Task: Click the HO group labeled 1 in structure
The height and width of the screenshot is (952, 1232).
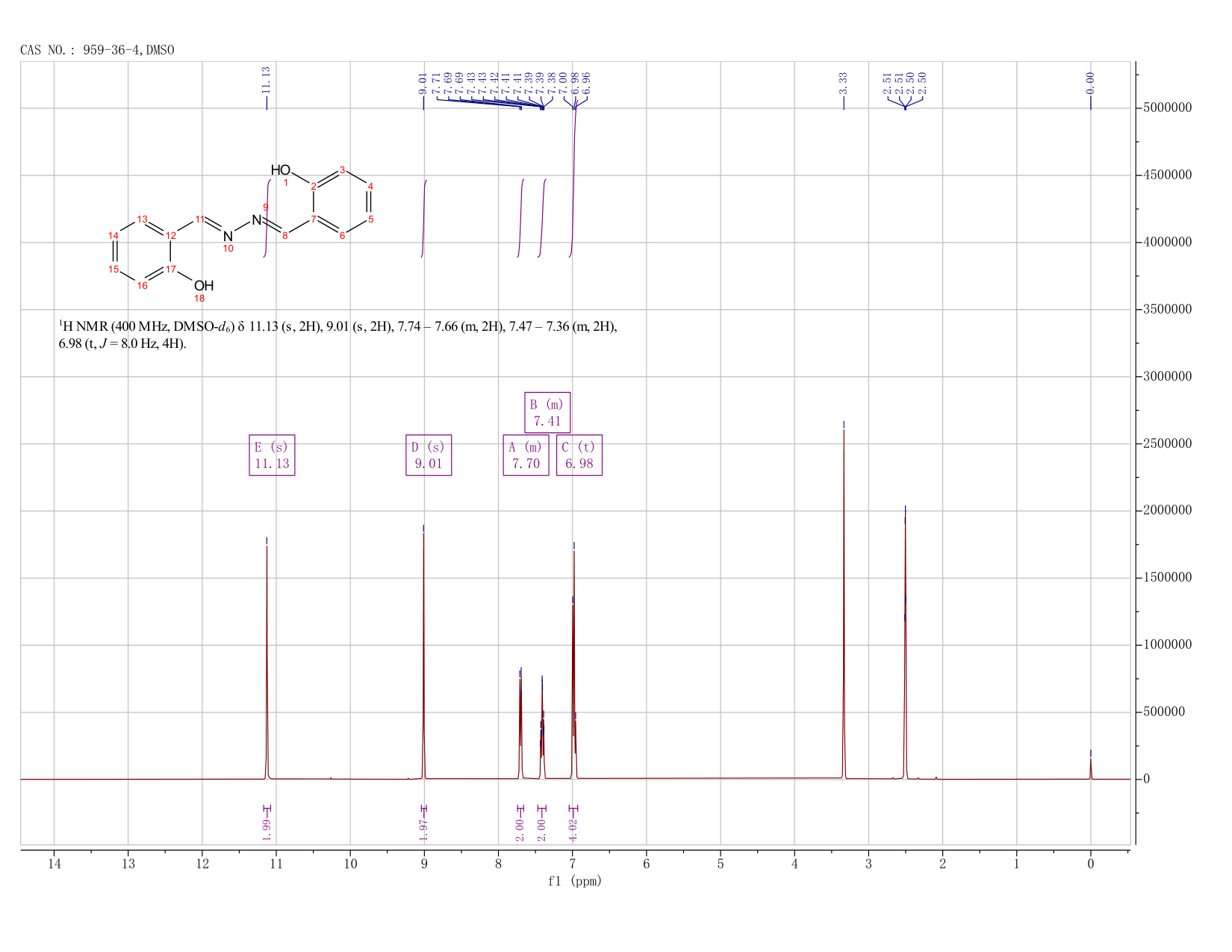Action: click(x=281, y=171)
